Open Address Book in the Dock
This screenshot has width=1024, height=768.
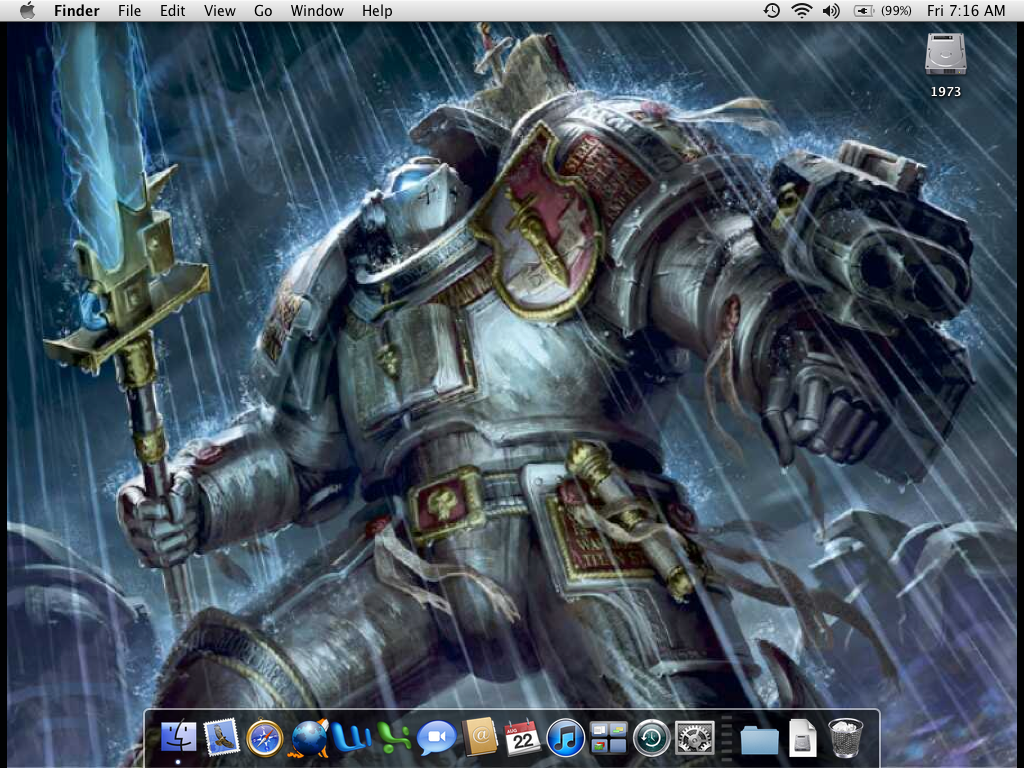[479, 738]
